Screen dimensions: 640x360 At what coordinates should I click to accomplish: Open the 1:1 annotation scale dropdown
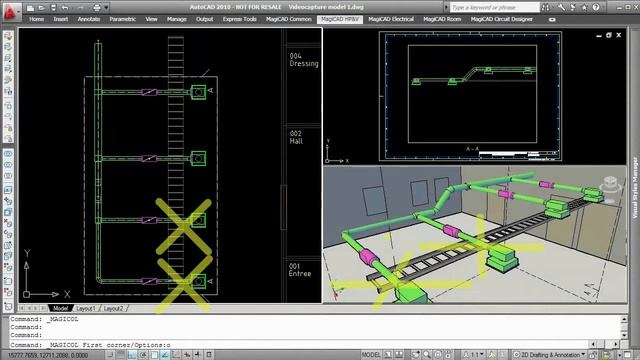474,355
